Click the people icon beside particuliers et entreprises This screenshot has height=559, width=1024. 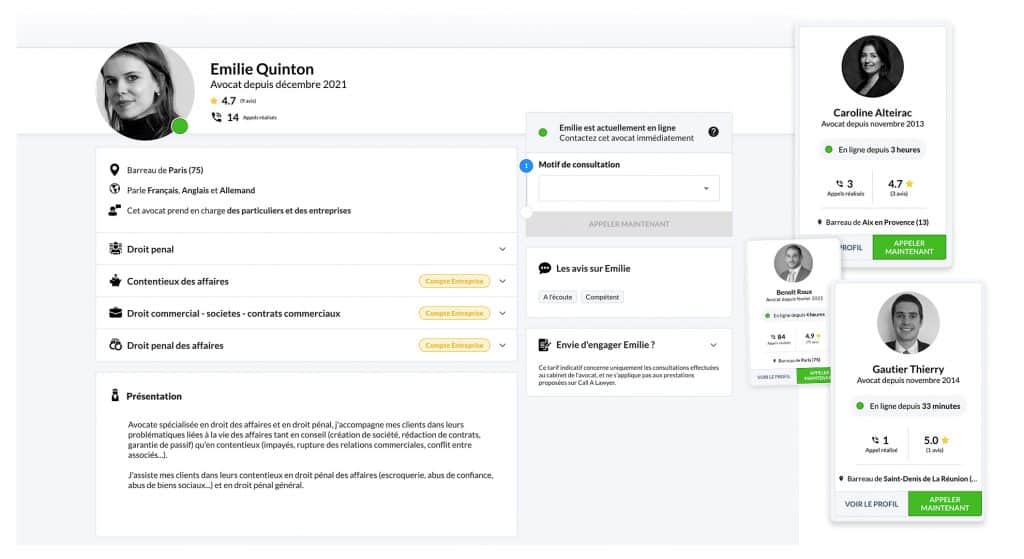point(115,210)
